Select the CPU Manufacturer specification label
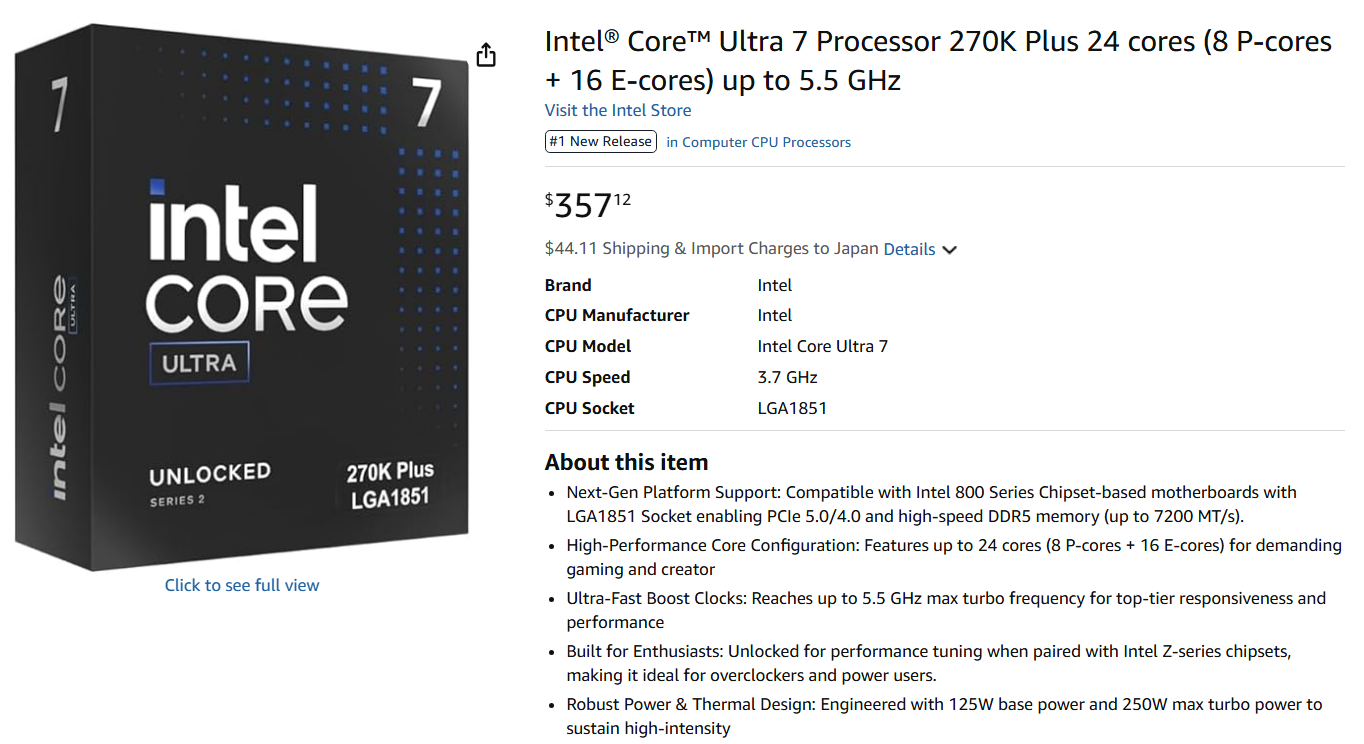Image resolution: width=1364 pixels, height=744 pixels. click(x=616, y=315)
